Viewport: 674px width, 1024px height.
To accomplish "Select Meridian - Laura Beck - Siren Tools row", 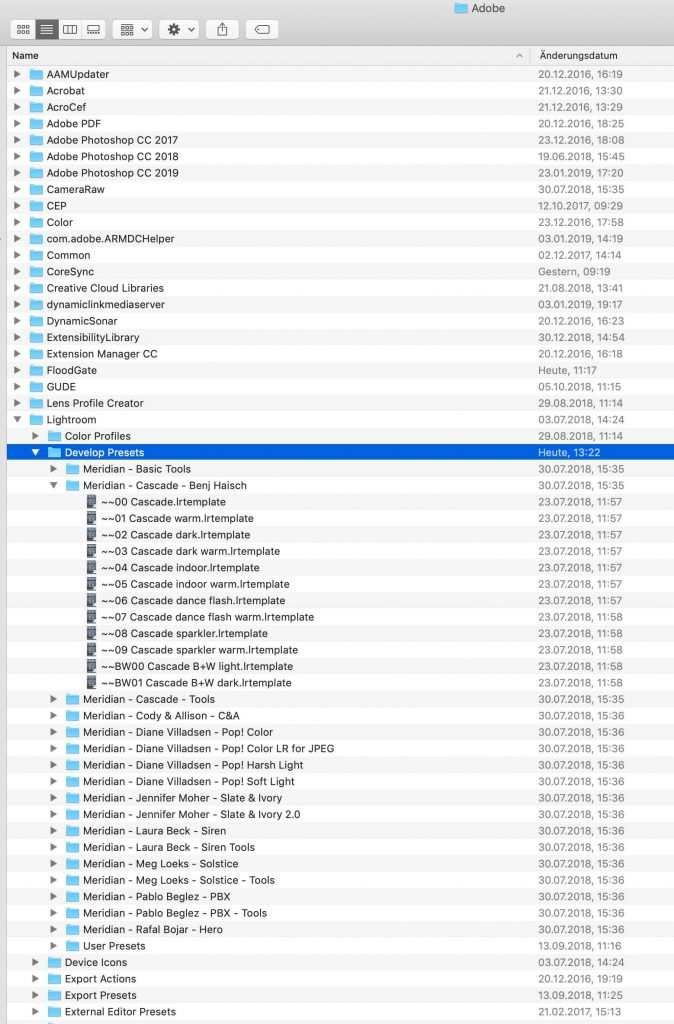I will pos(340,848).
